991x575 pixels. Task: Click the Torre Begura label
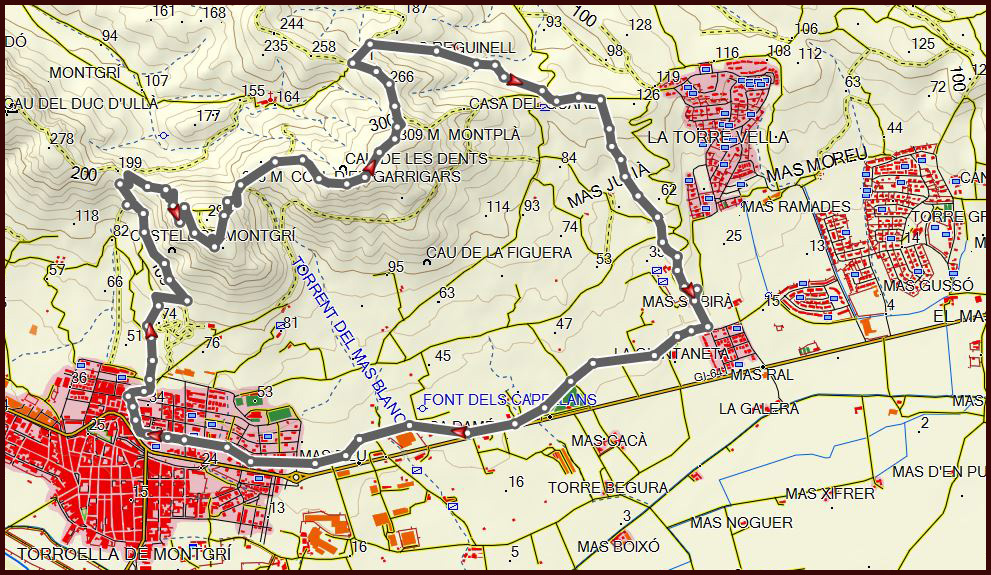(608, 488)
